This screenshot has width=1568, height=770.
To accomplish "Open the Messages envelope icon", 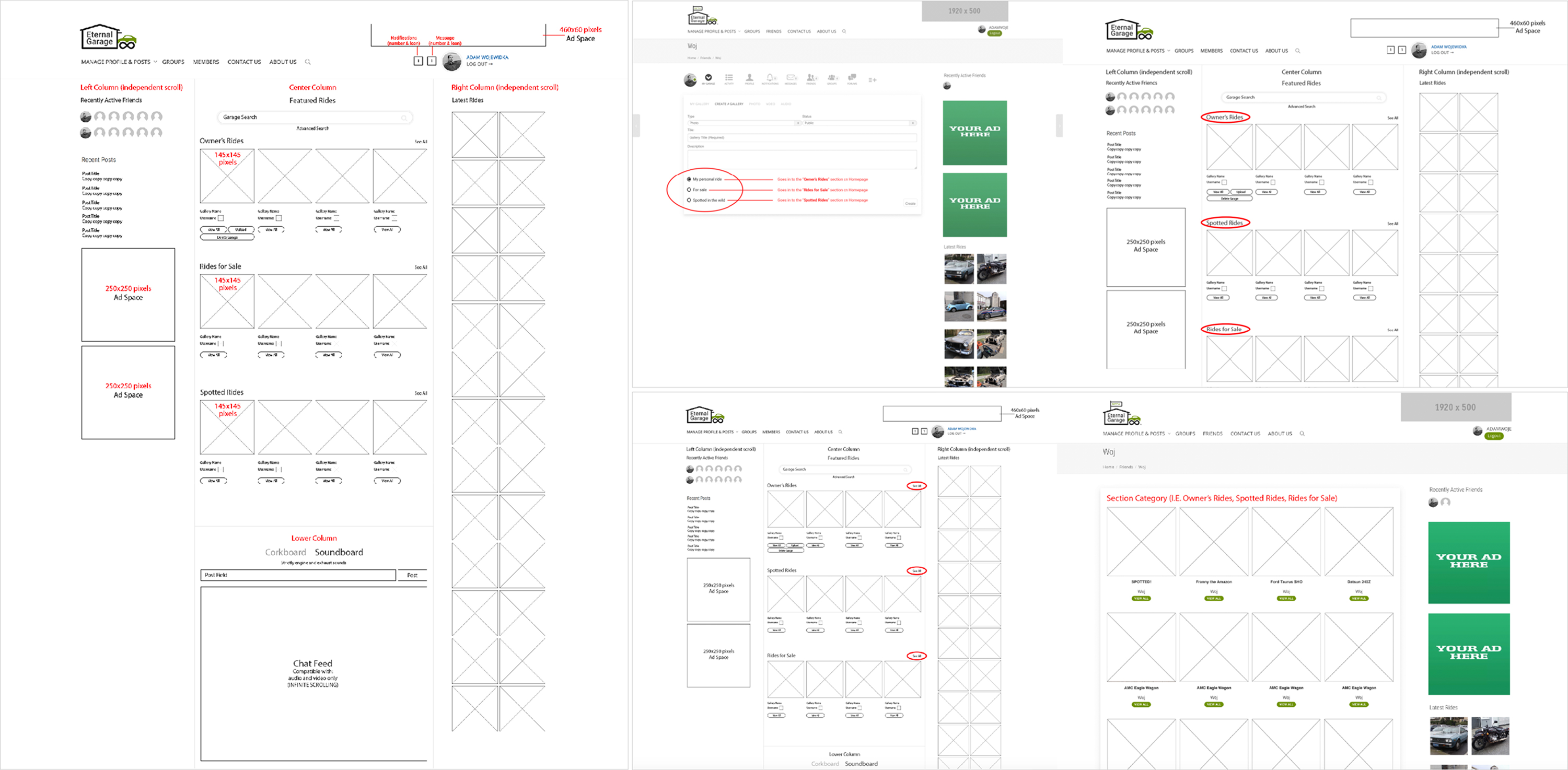I will point(791,77).
